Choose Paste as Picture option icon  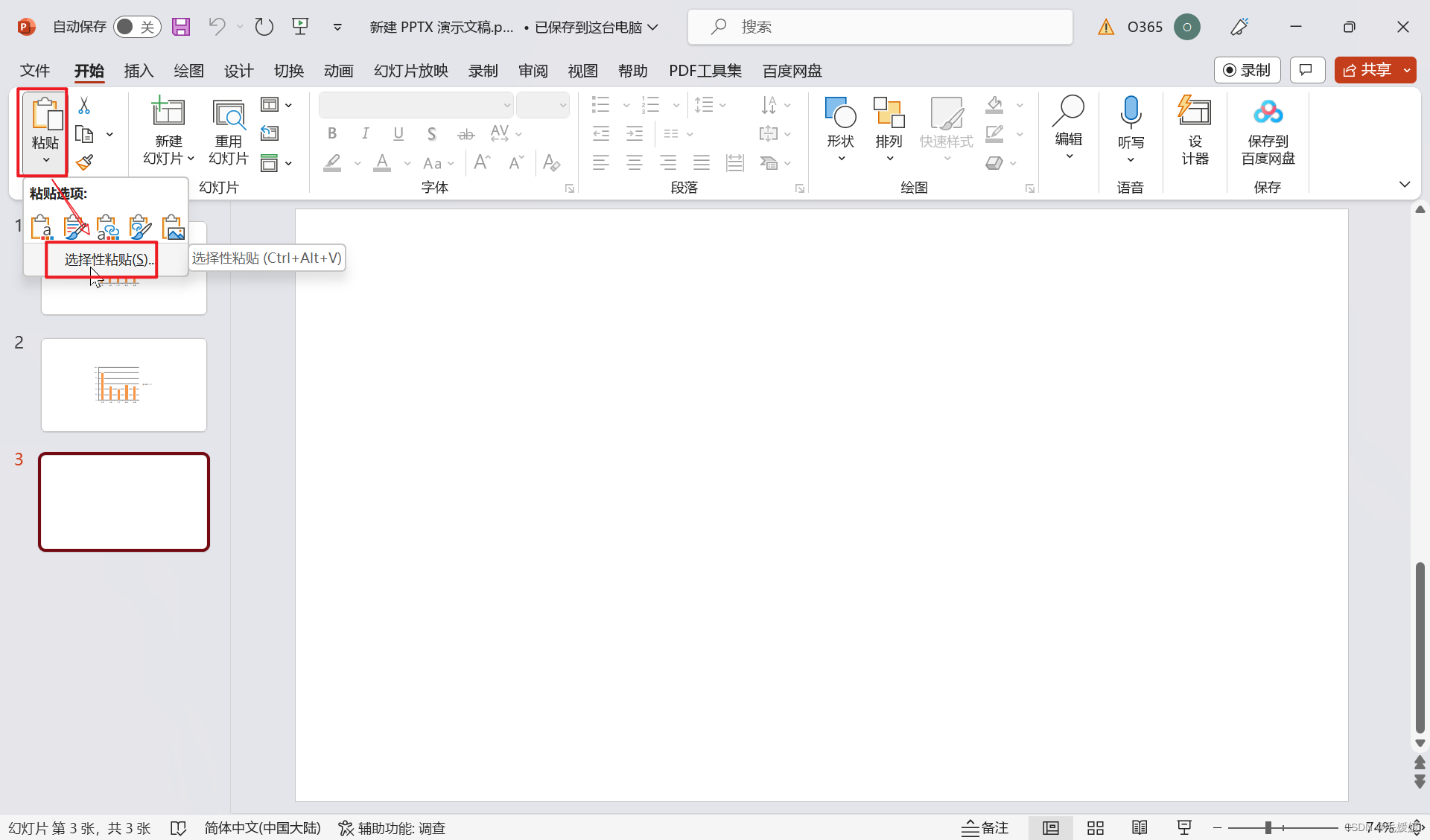click(x=173, y=227)
